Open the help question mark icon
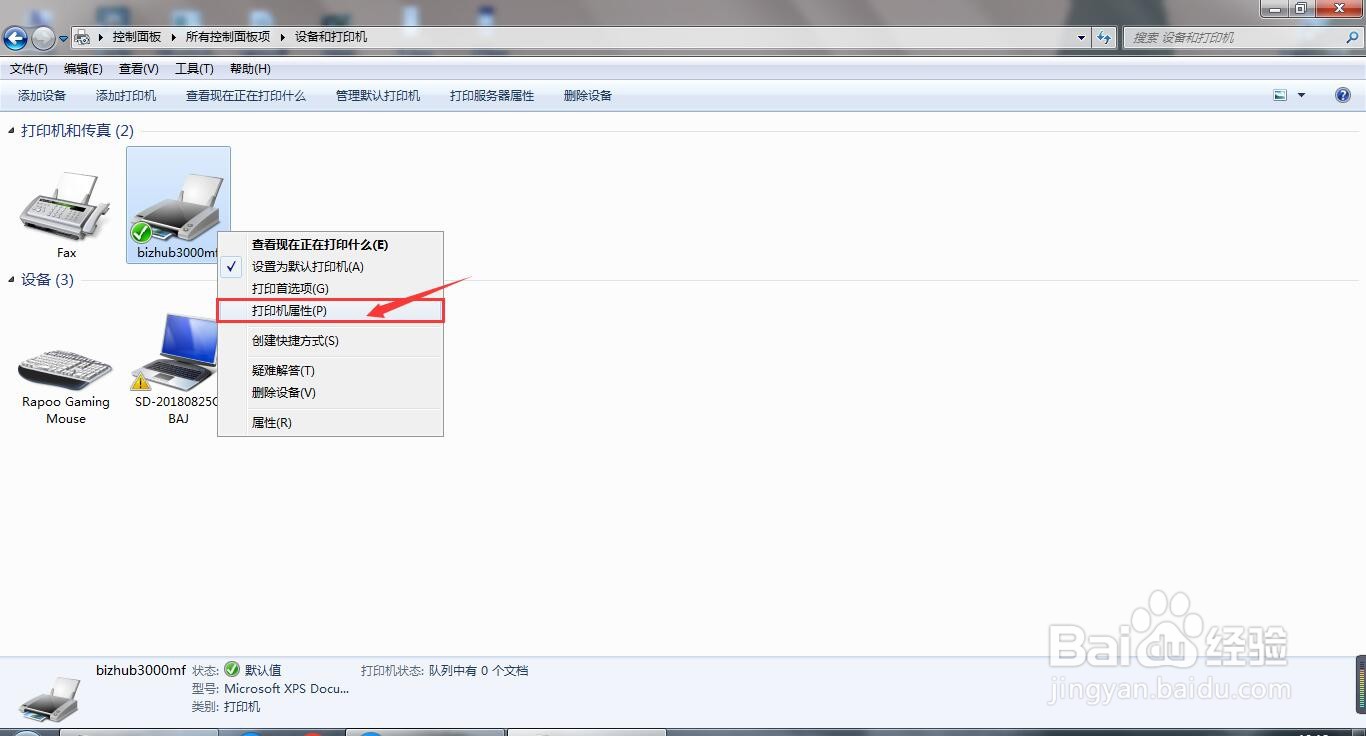 [1343, 95]
